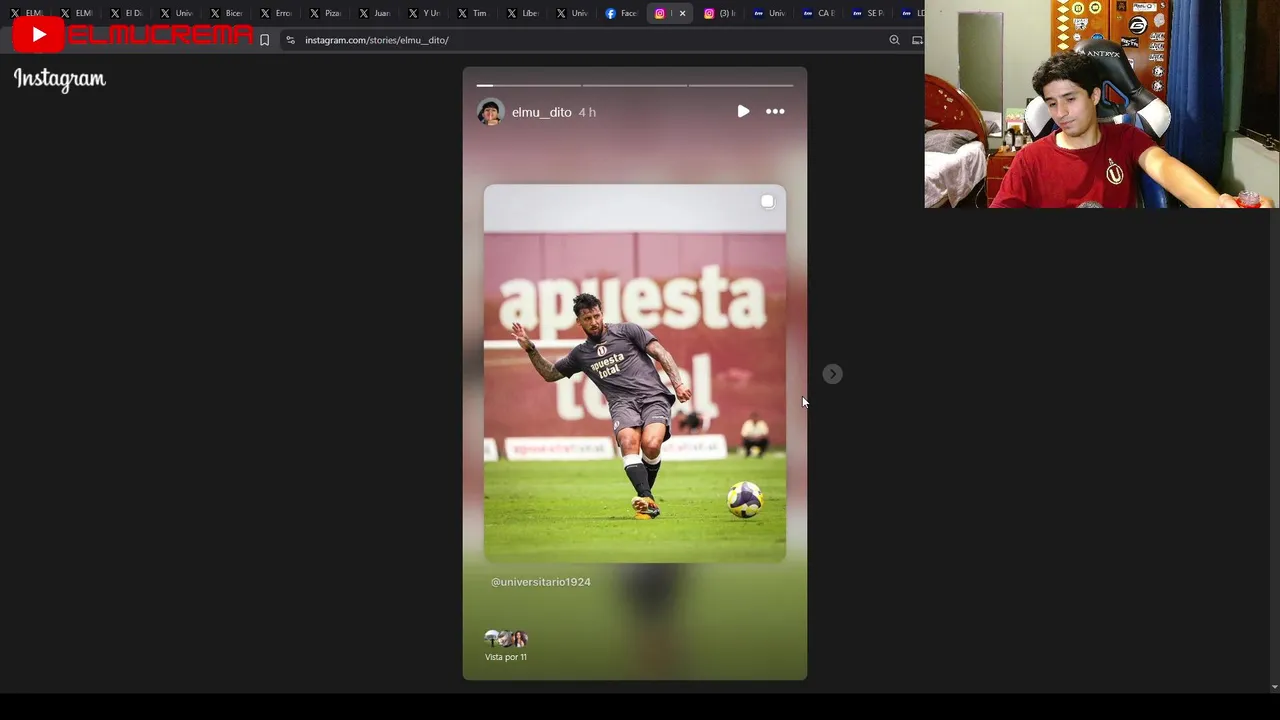Click the page scrollbar down arrow
Screen dimensions: 1280x720
1274,687
